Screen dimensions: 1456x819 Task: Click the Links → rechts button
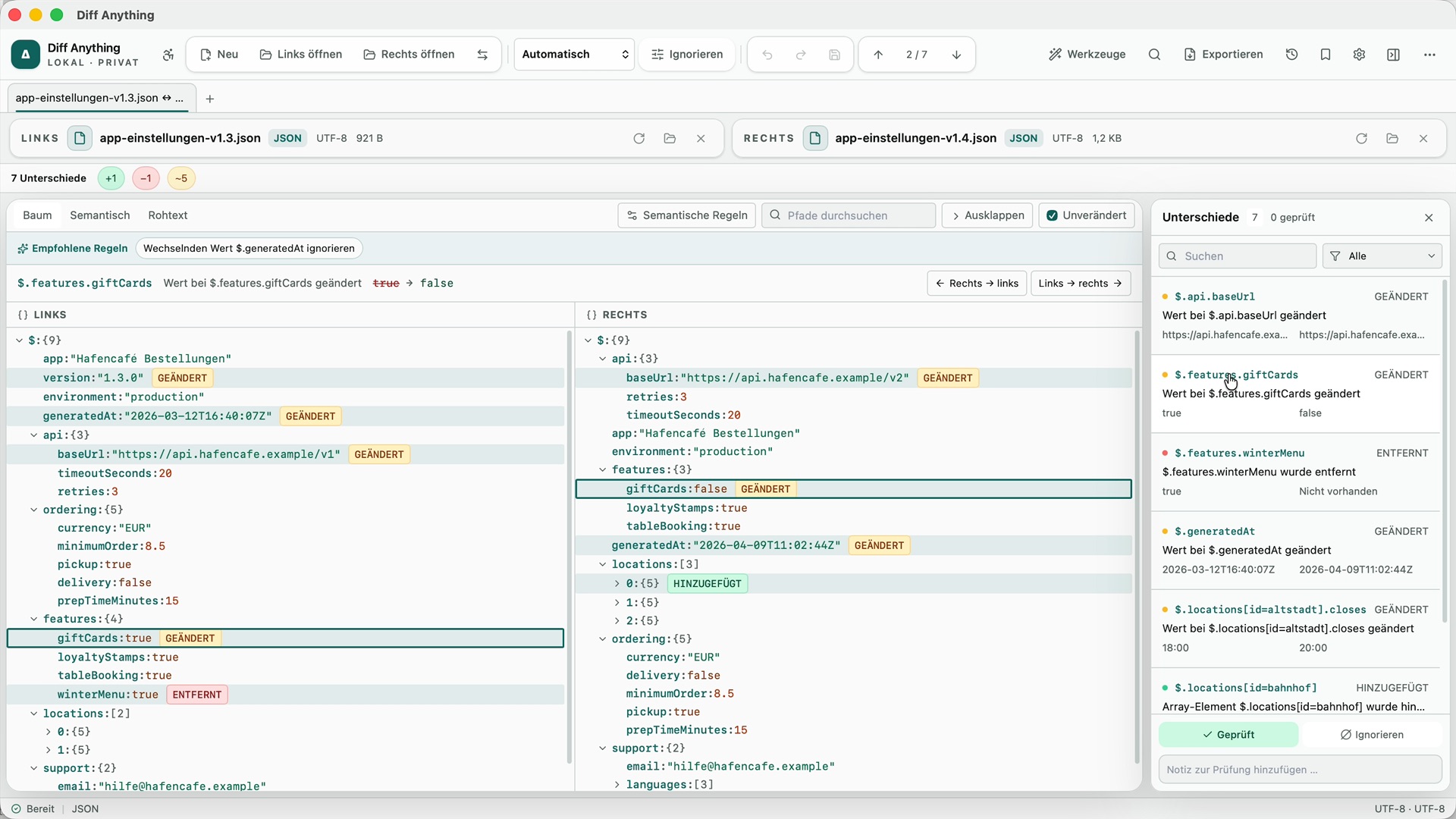[1080, 284]
